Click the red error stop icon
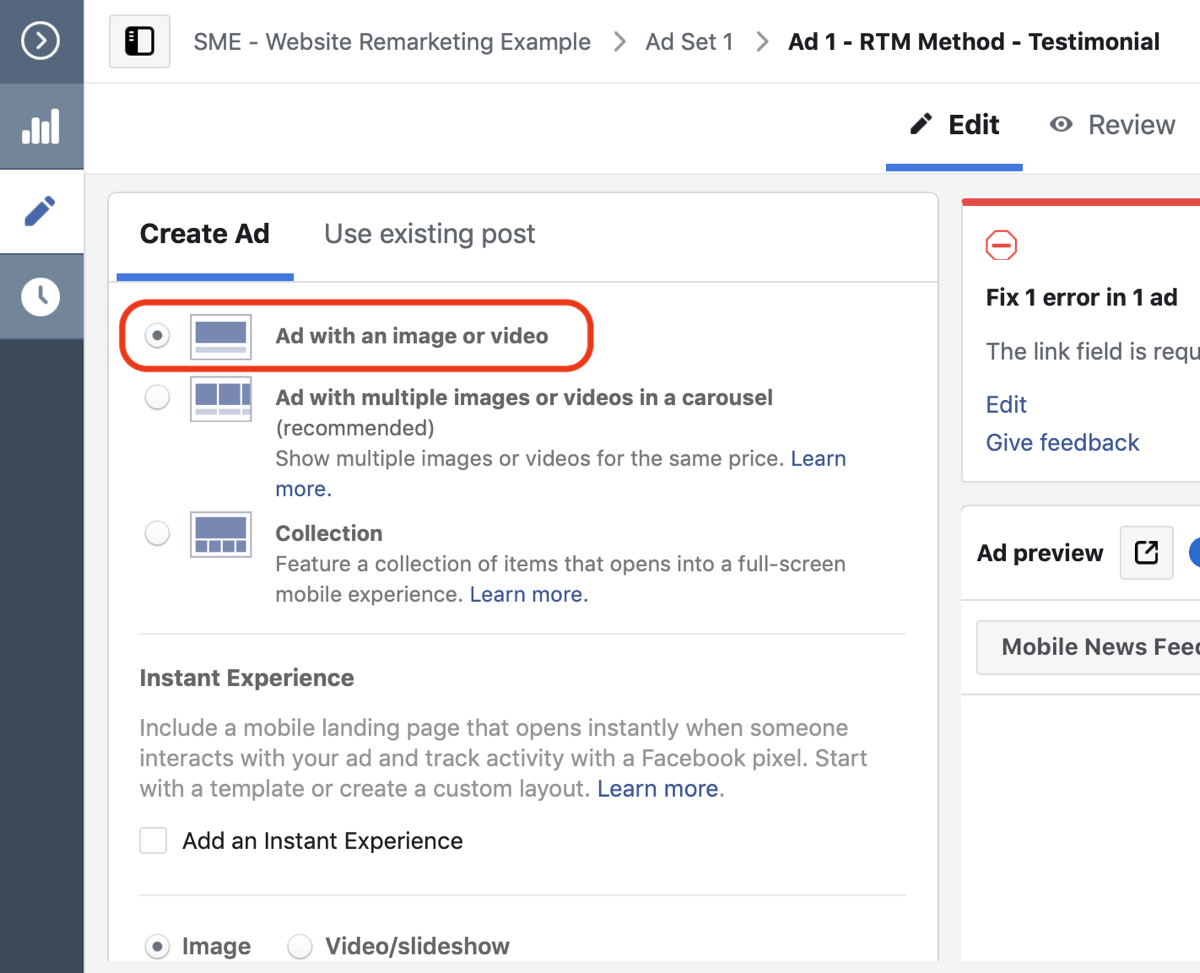Viewport: 1200px width, 973px height. click(x=1001, y=245)
